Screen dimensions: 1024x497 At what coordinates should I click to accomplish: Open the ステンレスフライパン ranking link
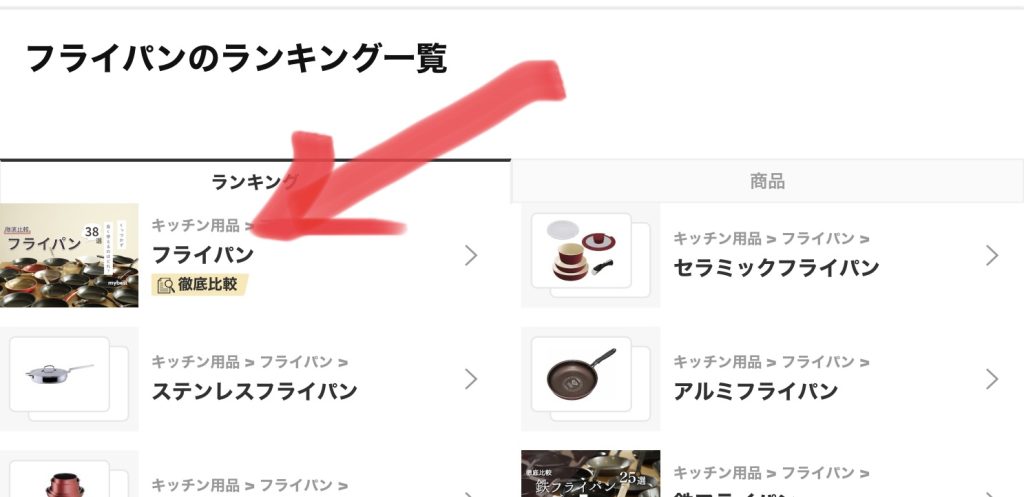point(254,391)
